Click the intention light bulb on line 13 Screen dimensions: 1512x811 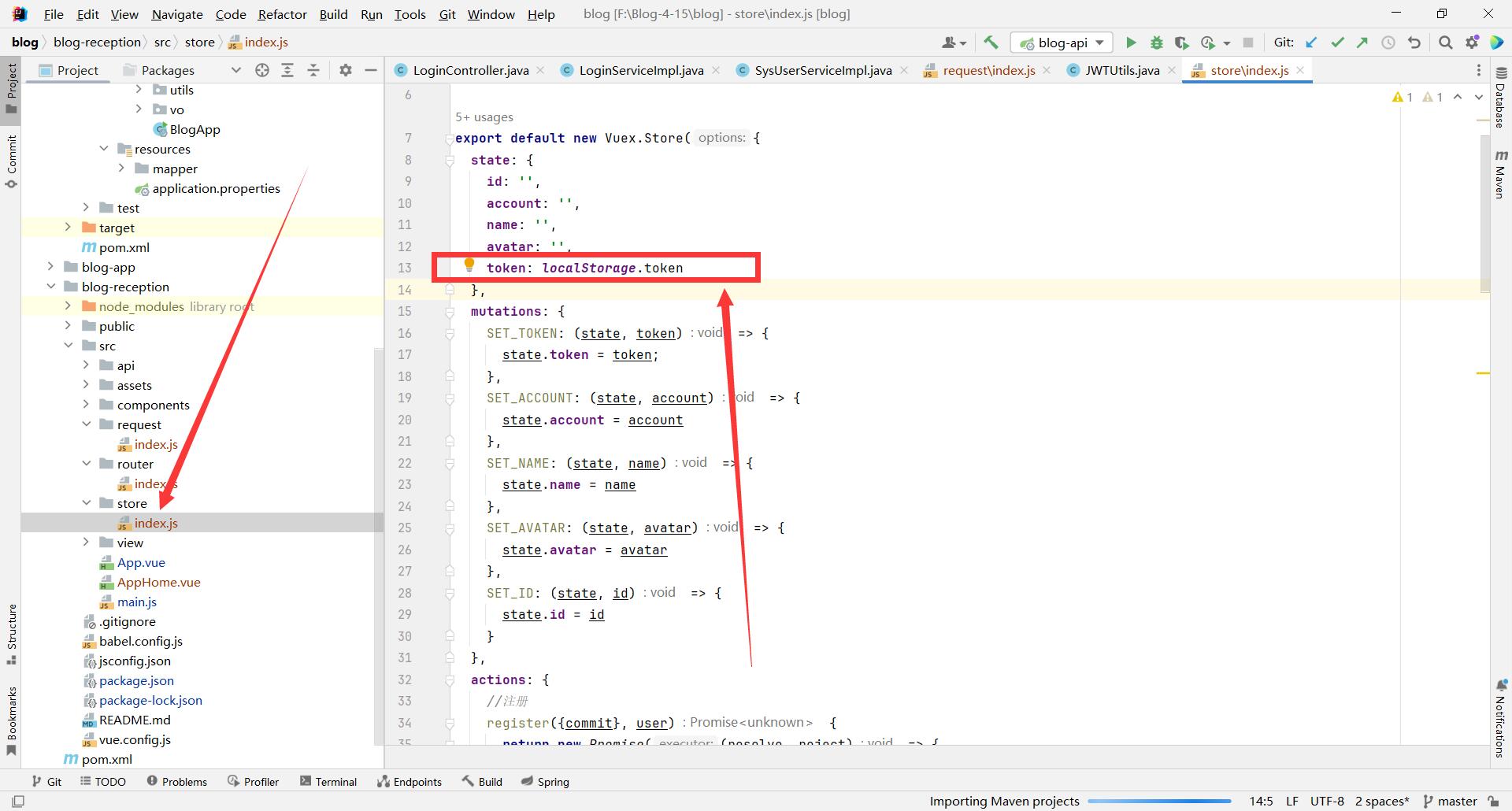point(469,265)
